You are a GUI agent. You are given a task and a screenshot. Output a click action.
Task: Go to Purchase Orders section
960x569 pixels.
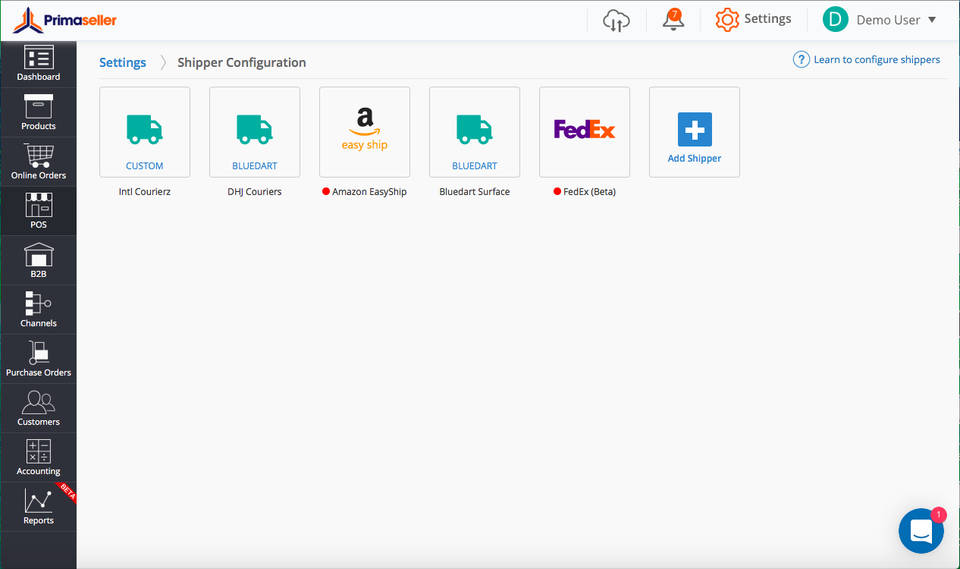(38, 358)
